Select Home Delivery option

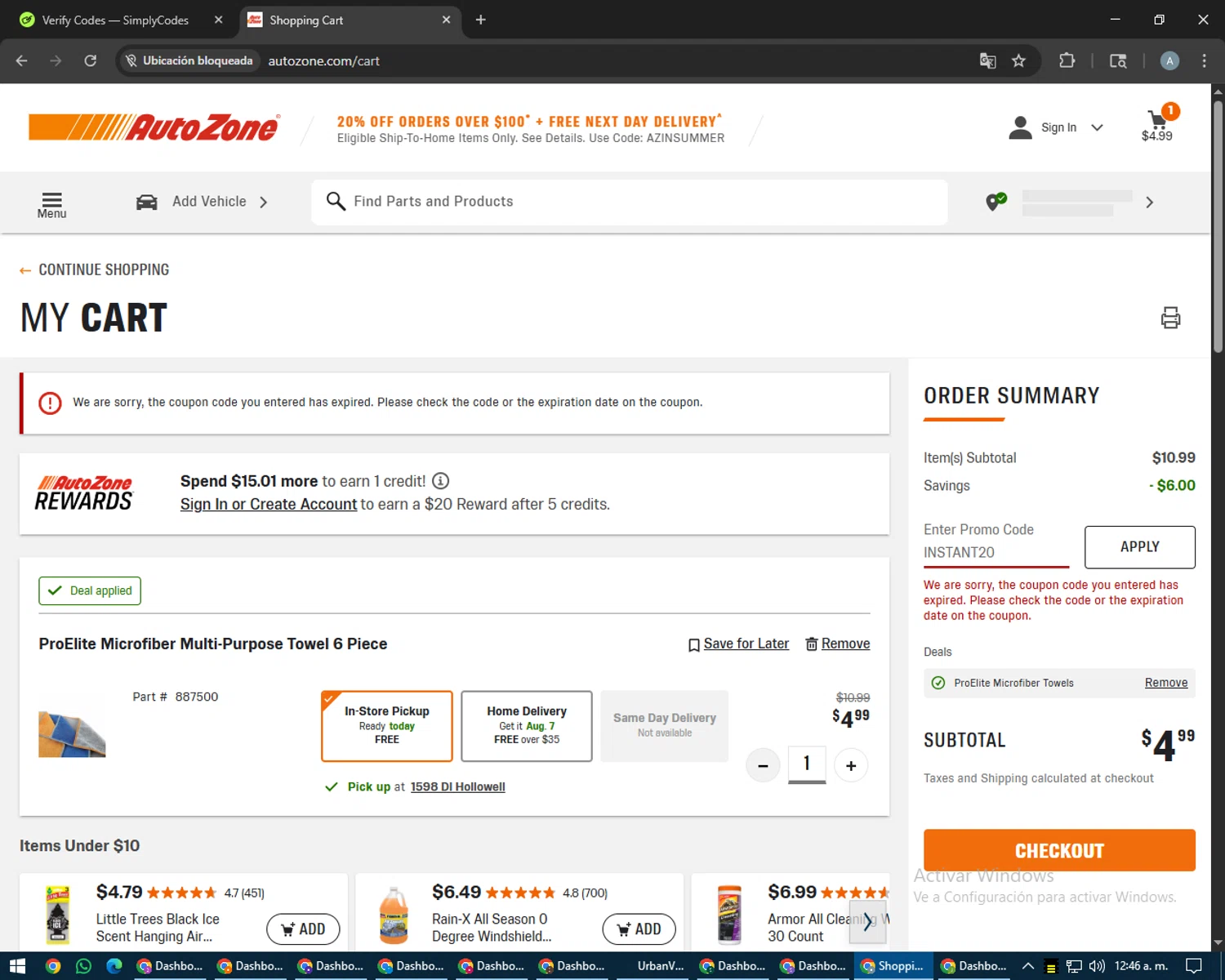pos(527,726)
